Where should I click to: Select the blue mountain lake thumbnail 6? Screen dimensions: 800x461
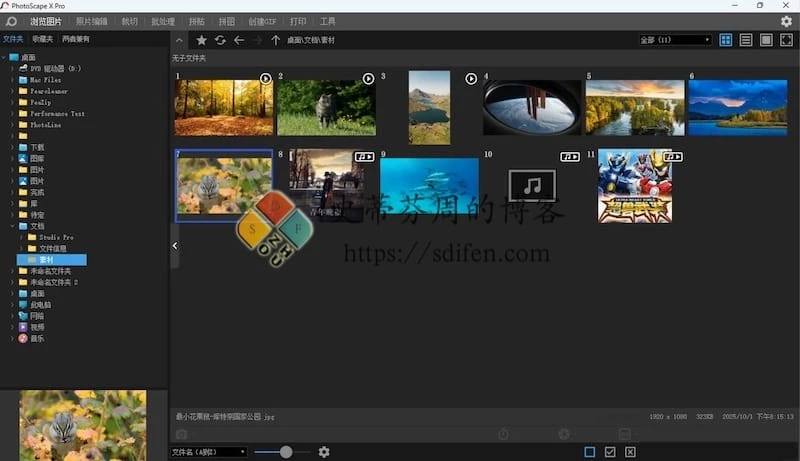pyautogui.click(x=738, y=108)
